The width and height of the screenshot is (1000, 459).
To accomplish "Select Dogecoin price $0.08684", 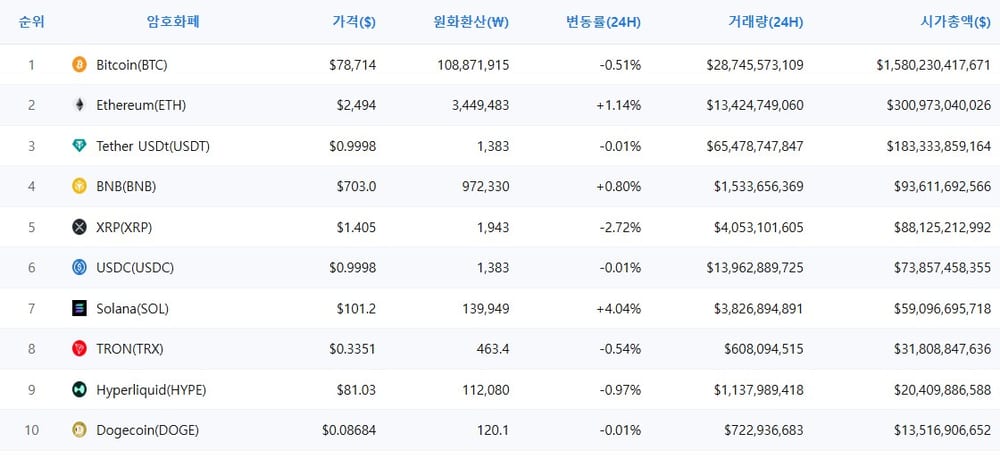I will [x=349, y=431].
